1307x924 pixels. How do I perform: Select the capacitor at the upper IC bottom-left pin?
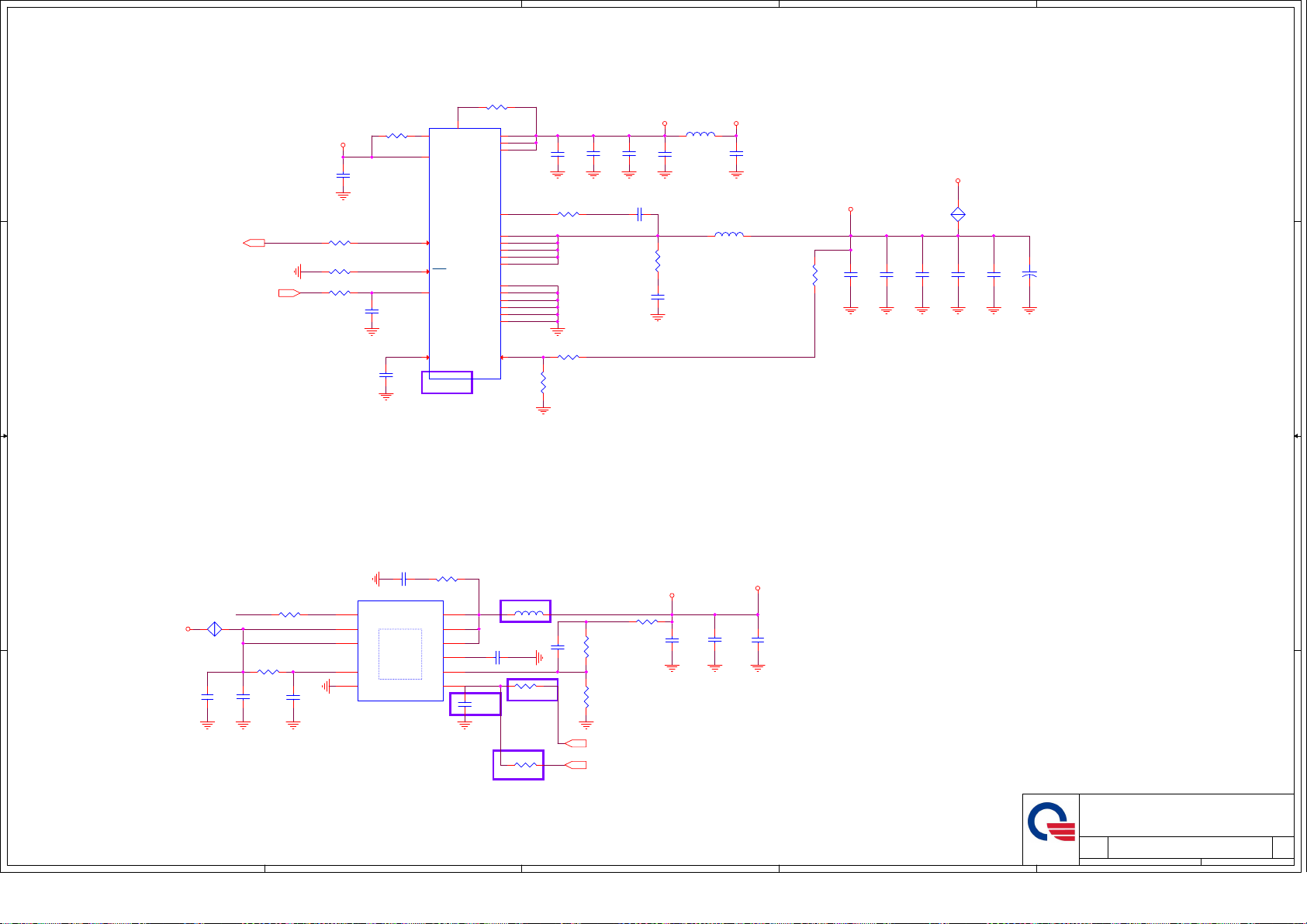[x=386, y=375]
